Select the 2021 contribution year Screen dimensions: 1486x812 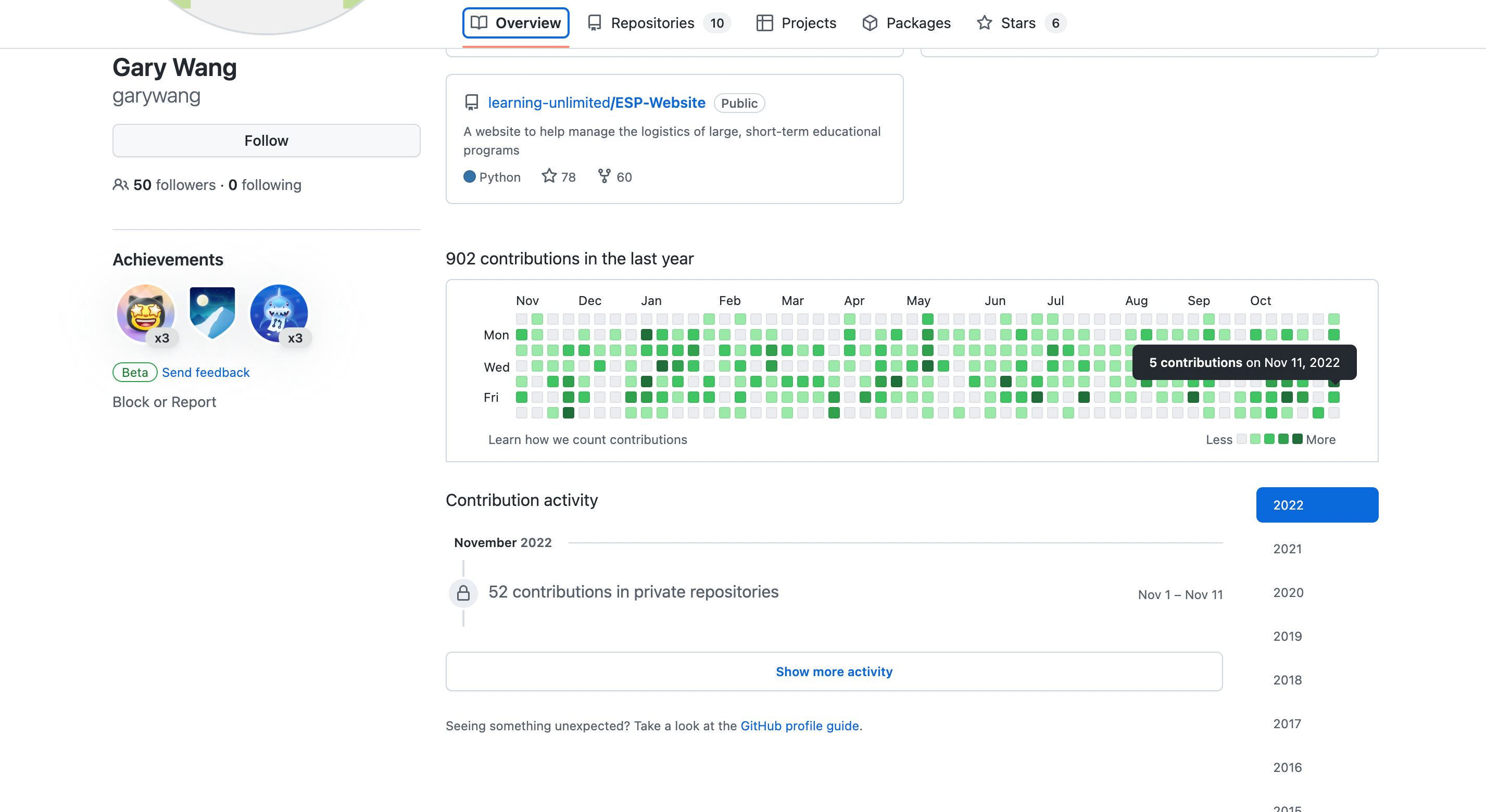[x=1317, y=549]
